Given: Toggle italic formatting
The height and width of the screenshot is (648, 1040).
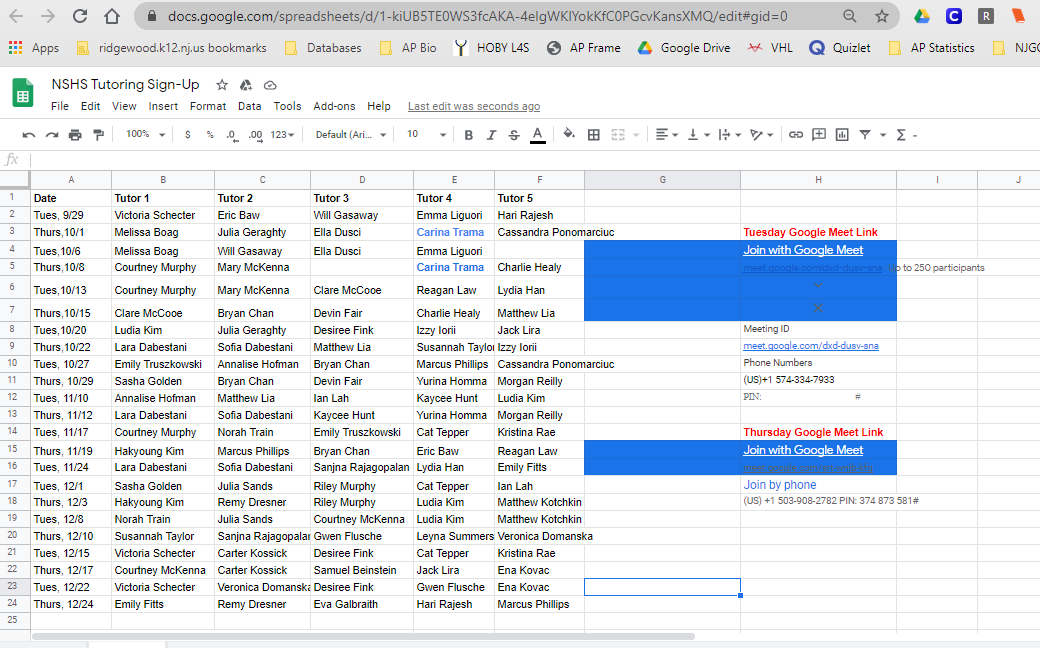Looking at the screenshot, I should coord(491,135).
